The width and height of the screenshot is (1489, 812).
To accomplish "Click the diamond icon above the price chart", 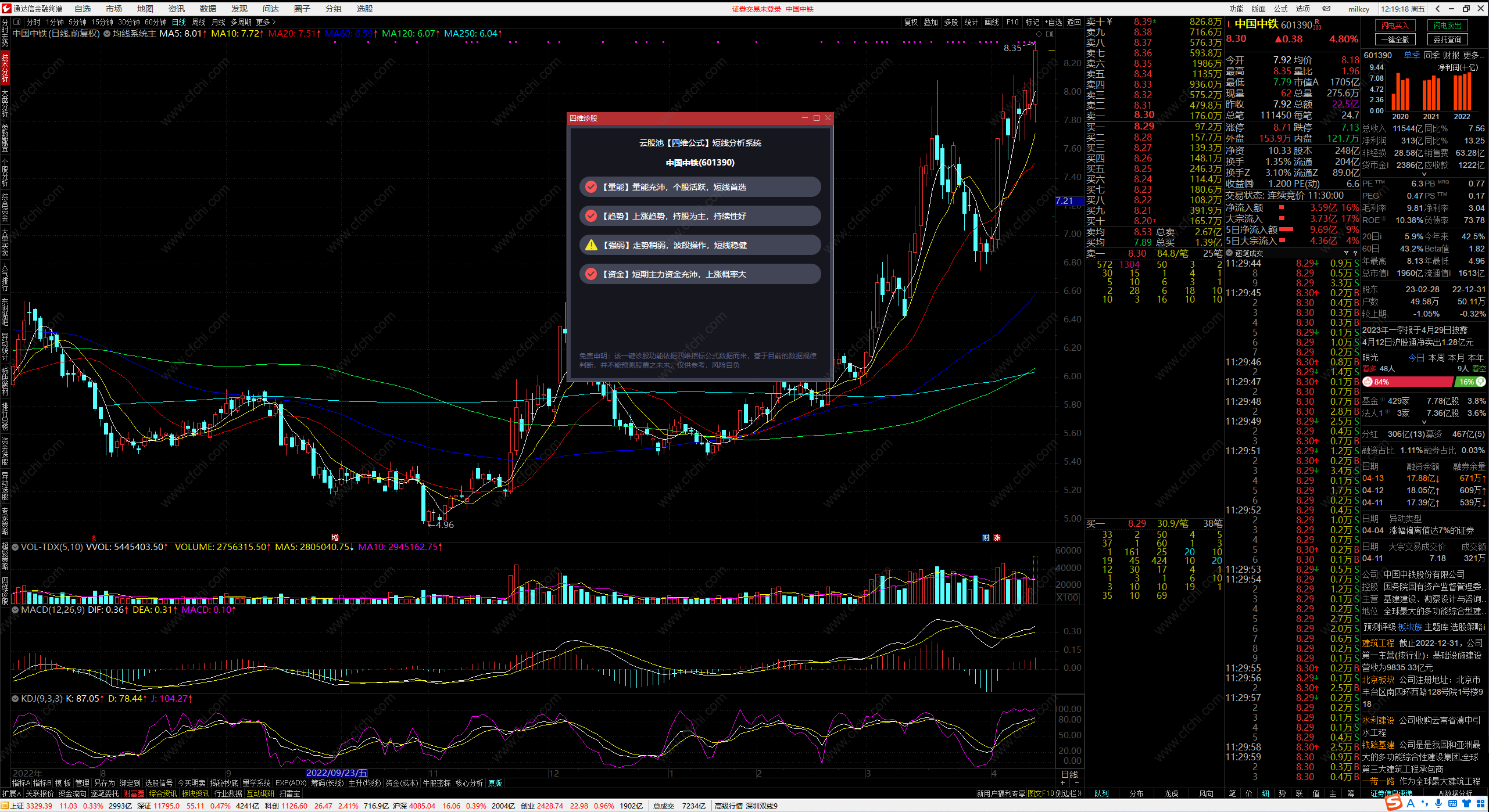I will 1040,34.
